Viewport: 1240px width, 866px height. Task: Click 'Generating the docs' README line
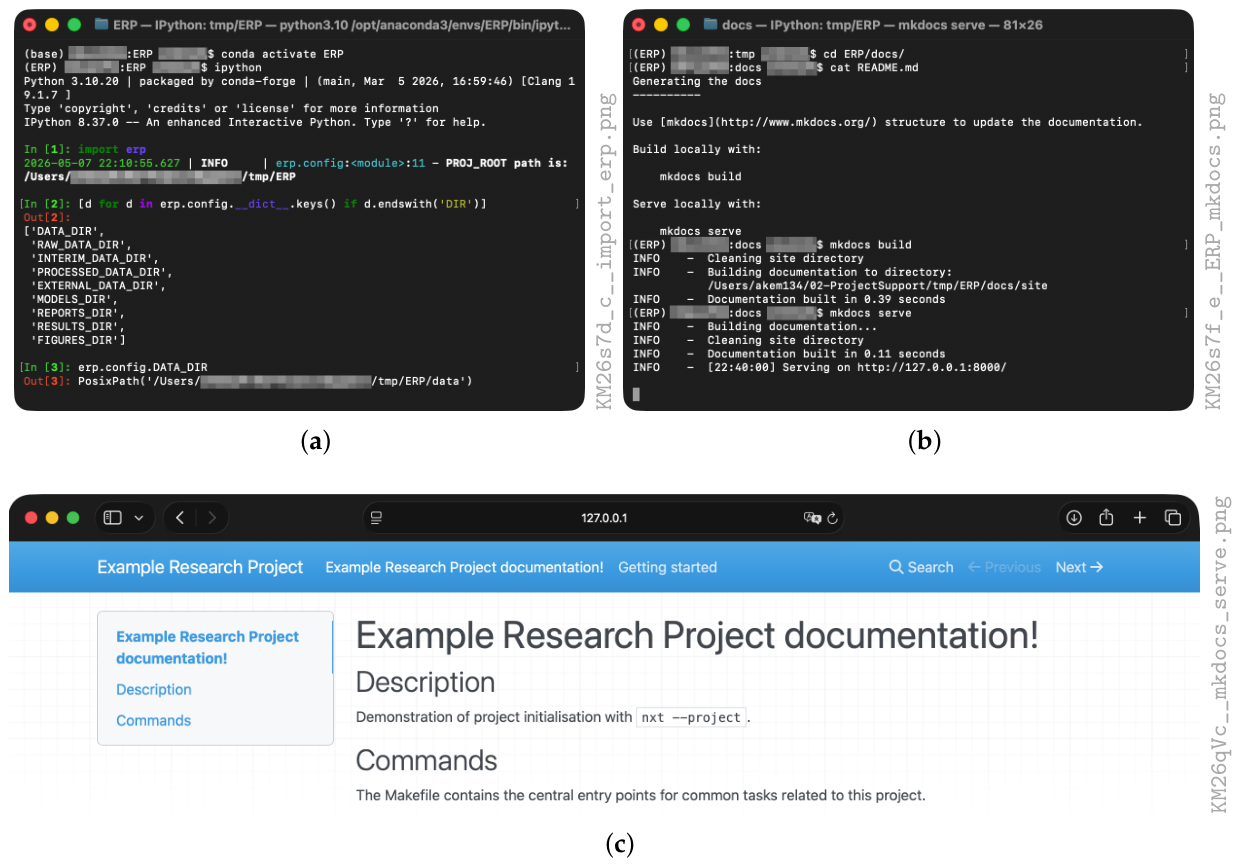(697, 81)
